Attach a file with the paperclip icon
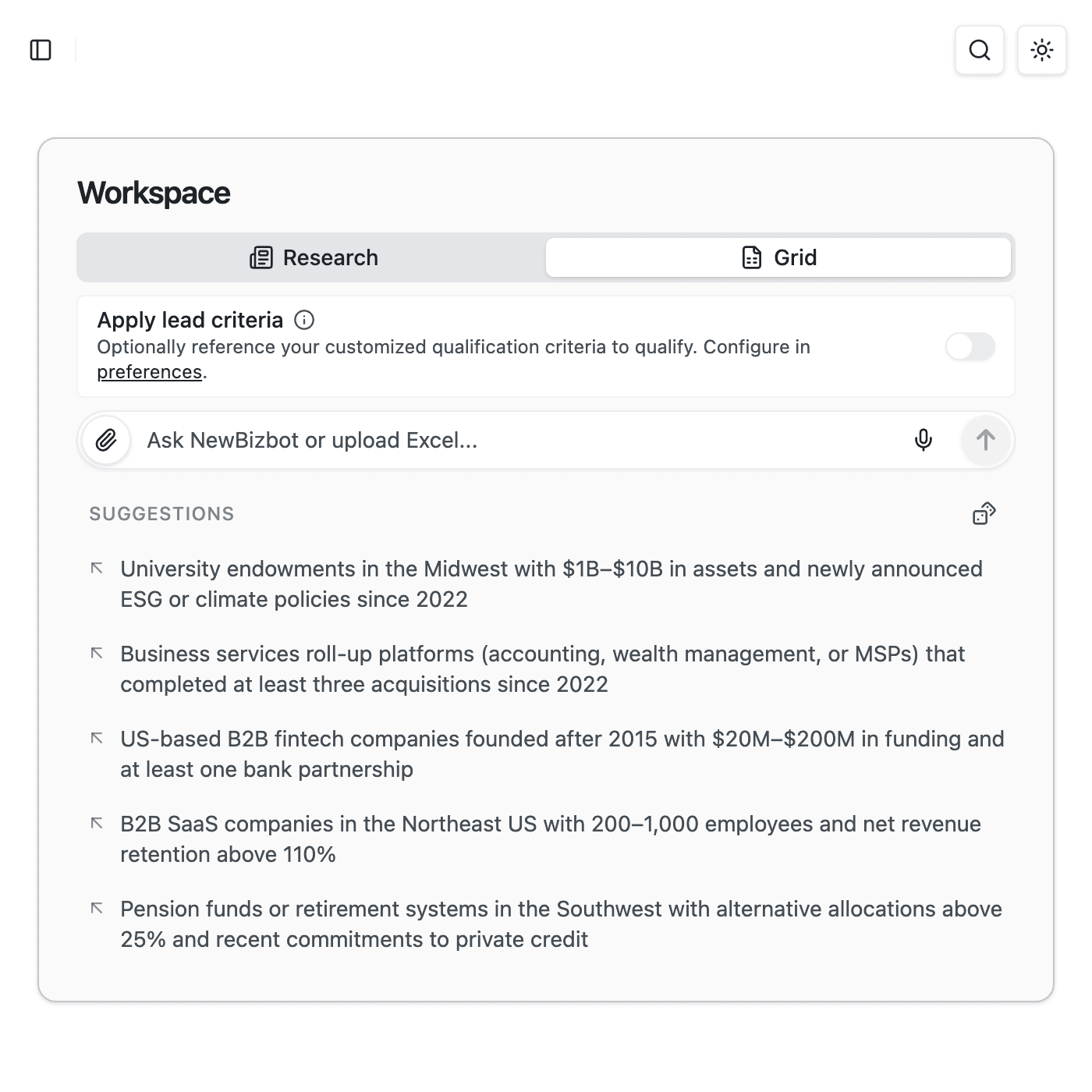Image resolution: width=1092 pixels, height=1092 pixels. pyautogui.click(x=105, y=440)
